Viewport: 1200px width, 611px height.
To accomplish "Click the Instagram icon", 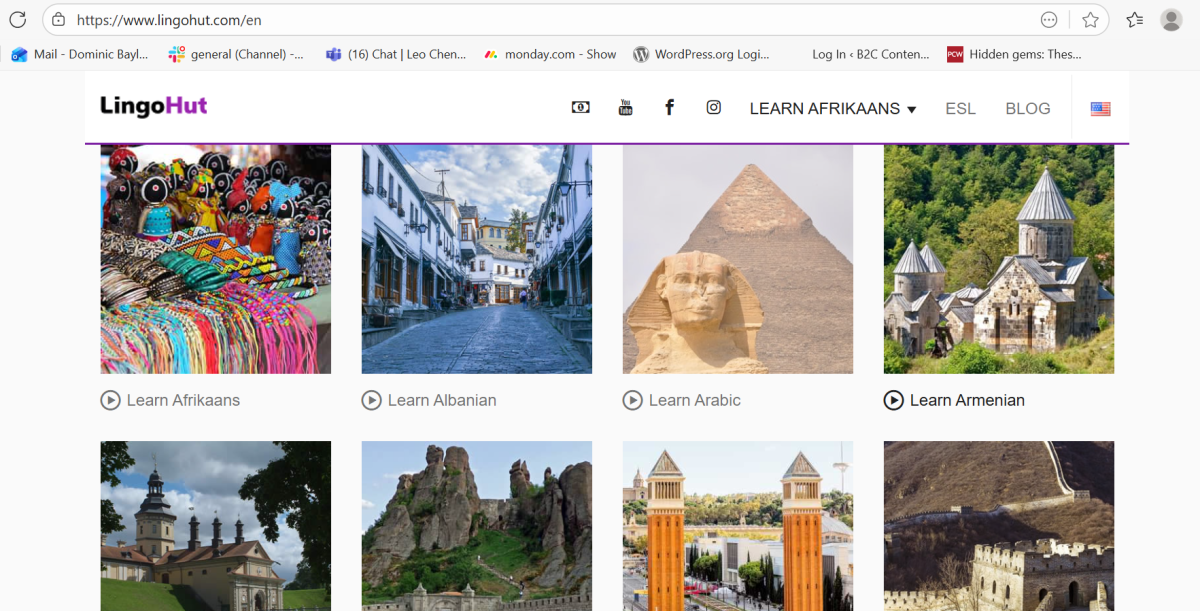I will coord(713,108).
